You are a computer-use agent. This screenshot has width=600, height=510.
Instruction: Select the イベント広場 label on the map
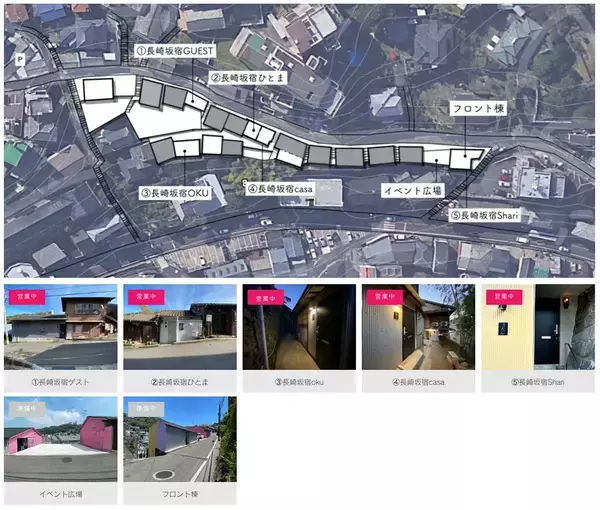pyautogui.click(x=412, y=188)
